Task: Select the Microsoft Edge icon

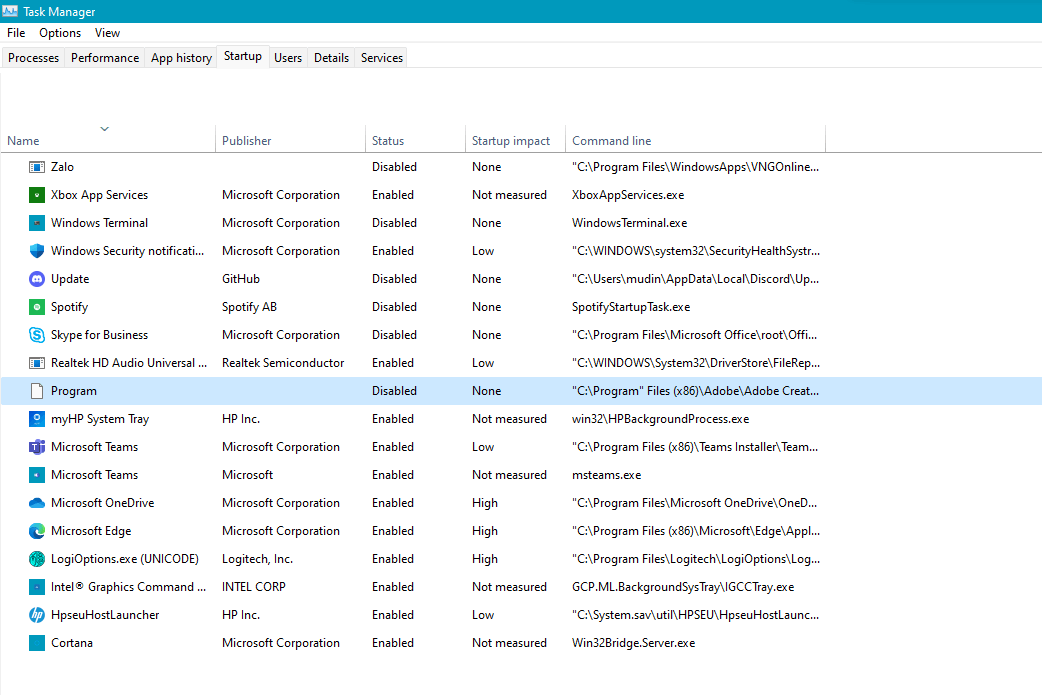Action: [31, 531]
